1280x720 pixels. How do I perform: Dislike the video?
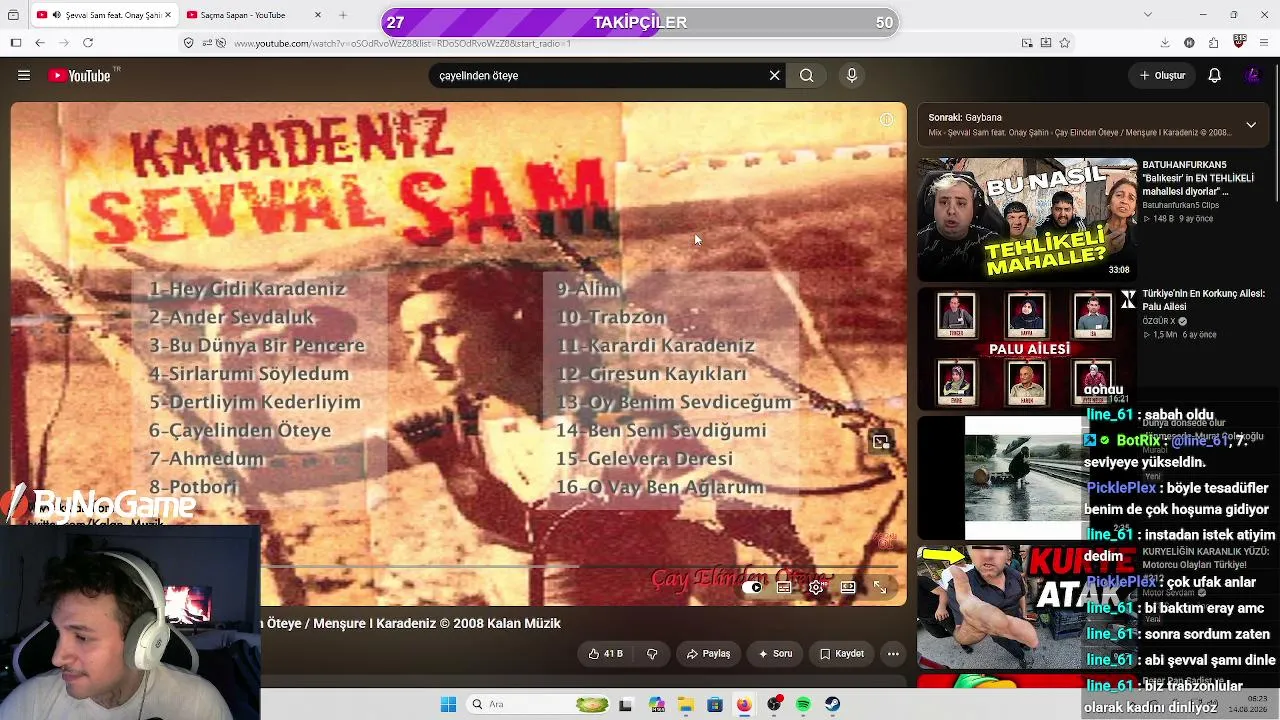652,654
